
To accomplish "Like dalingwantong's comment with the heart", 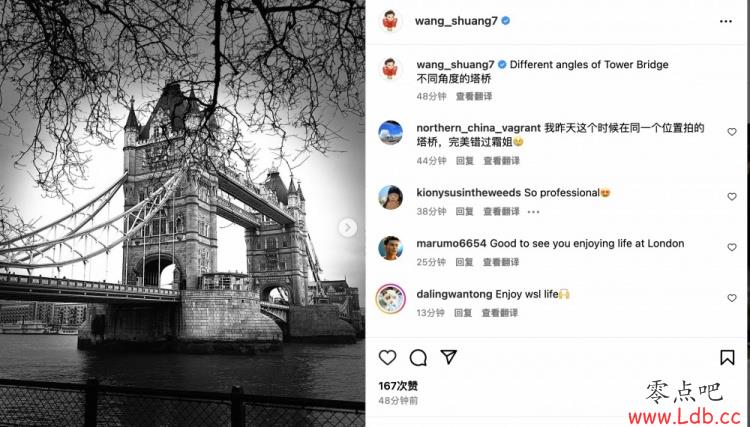I will (732, 298).
